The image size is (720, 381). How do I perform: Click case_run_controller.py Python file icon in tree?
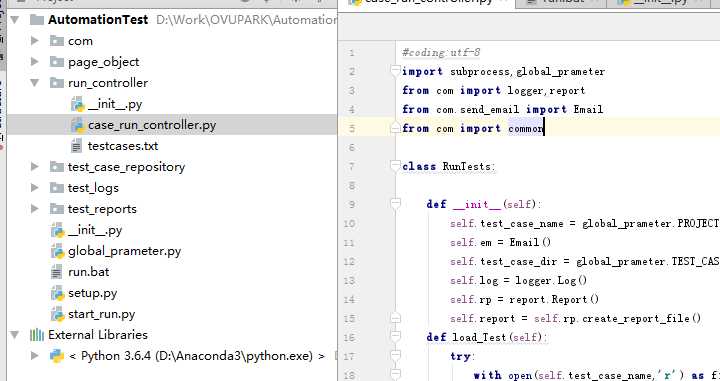coord(78,125)
